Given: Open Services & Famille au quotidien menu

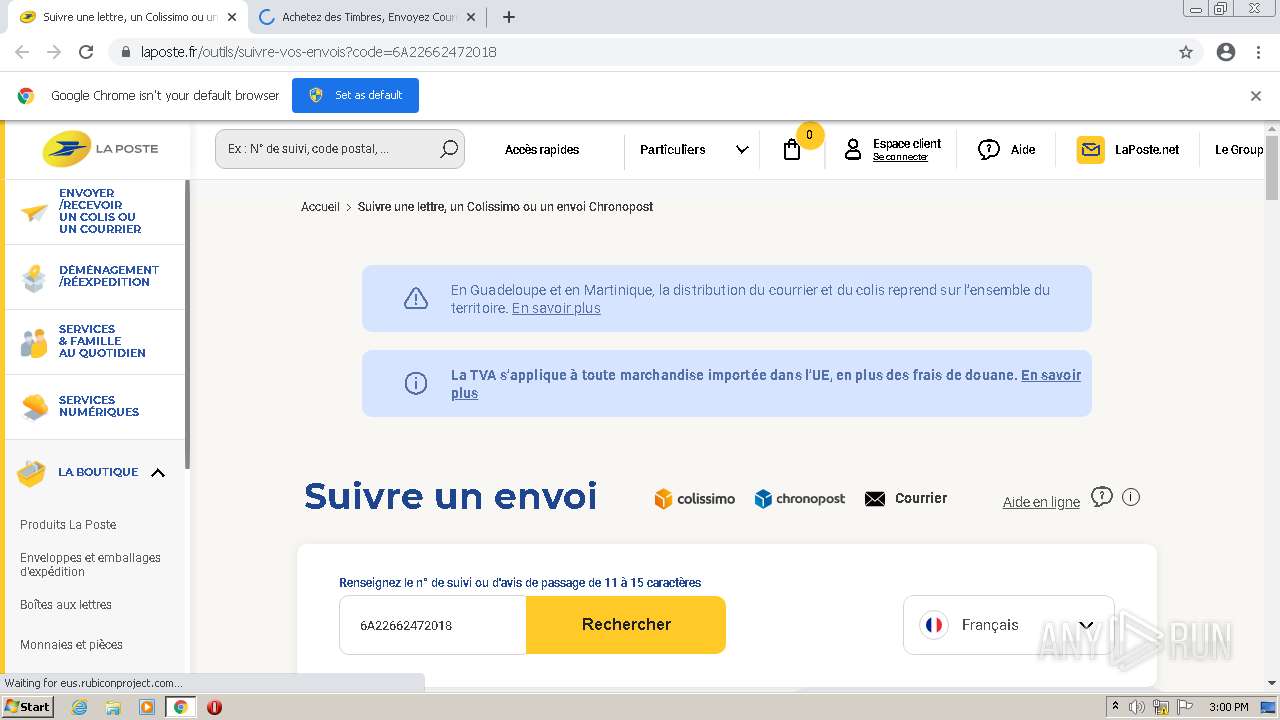Looking at the screenshot, I should [95, 342].
